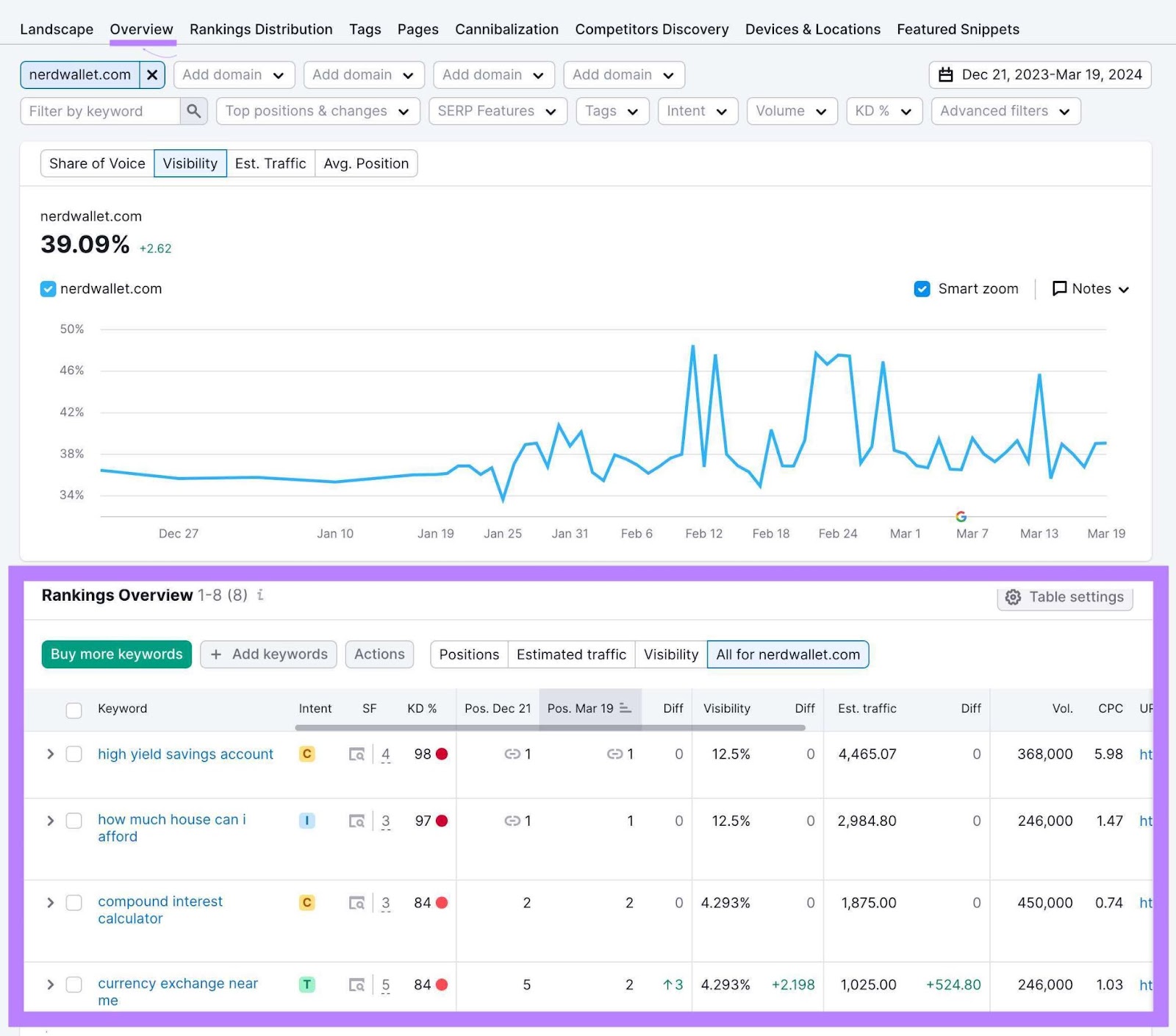The image size is (1176, 1036).
Task: Remove nerdwallet.com domain with X icon
Action: [152, 75]
